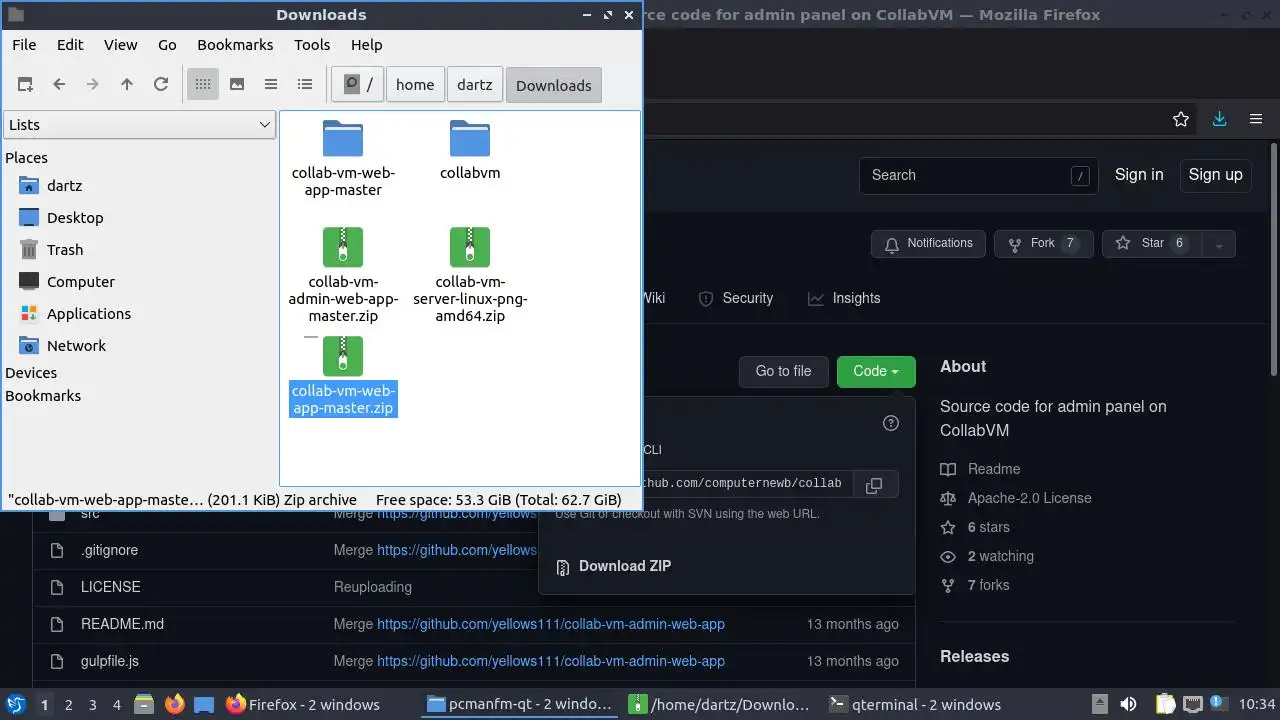Open the Readme link in About
The width and height of the screenshot is (1280, 720).
click(994, 469)
